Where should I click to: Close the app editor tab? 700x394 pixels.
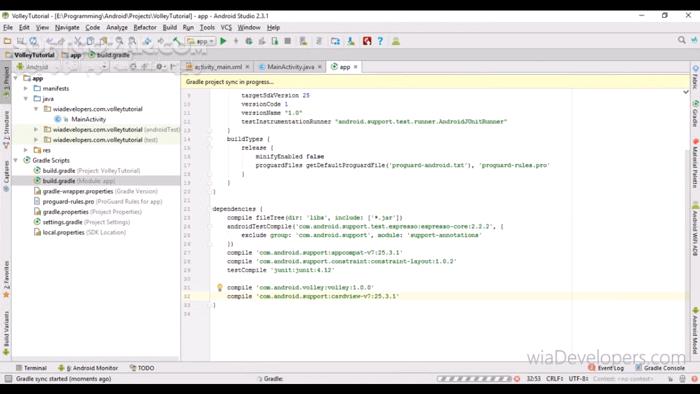point(356,67)
